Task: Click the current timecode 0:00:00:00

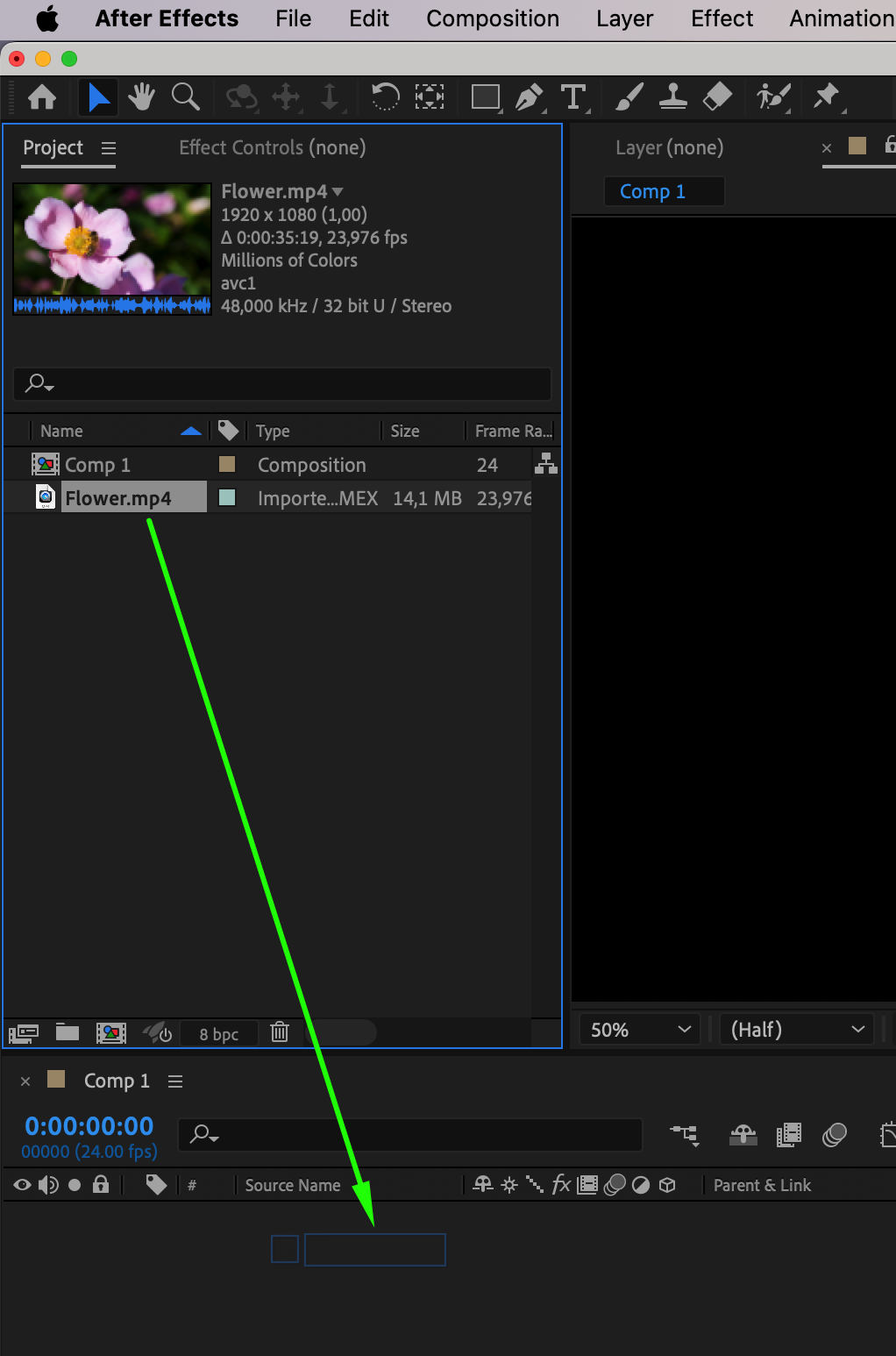Action: [x=89, y=1126]
